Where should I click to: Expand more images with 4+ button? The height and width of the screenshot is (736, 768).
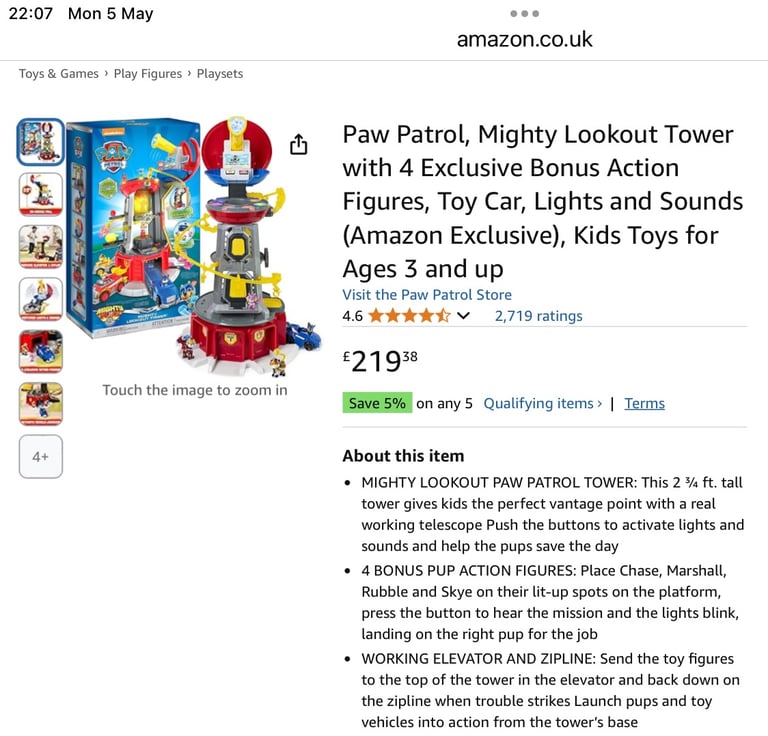[x=41, y=456]
